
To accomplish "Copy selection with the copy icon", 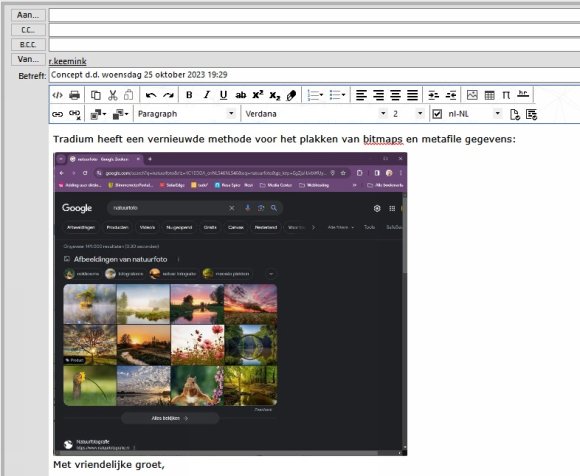I will [x=95, y=95].
